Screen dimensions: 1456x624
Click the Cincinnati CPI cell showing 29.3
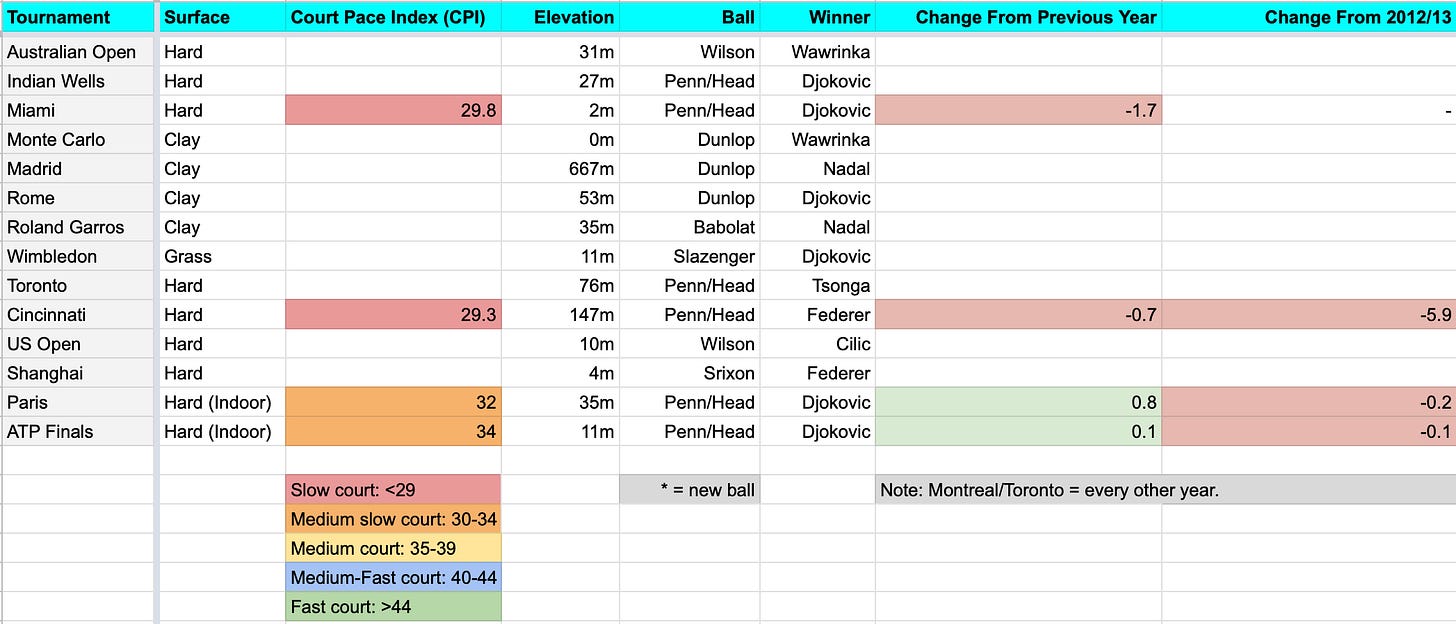393,314
